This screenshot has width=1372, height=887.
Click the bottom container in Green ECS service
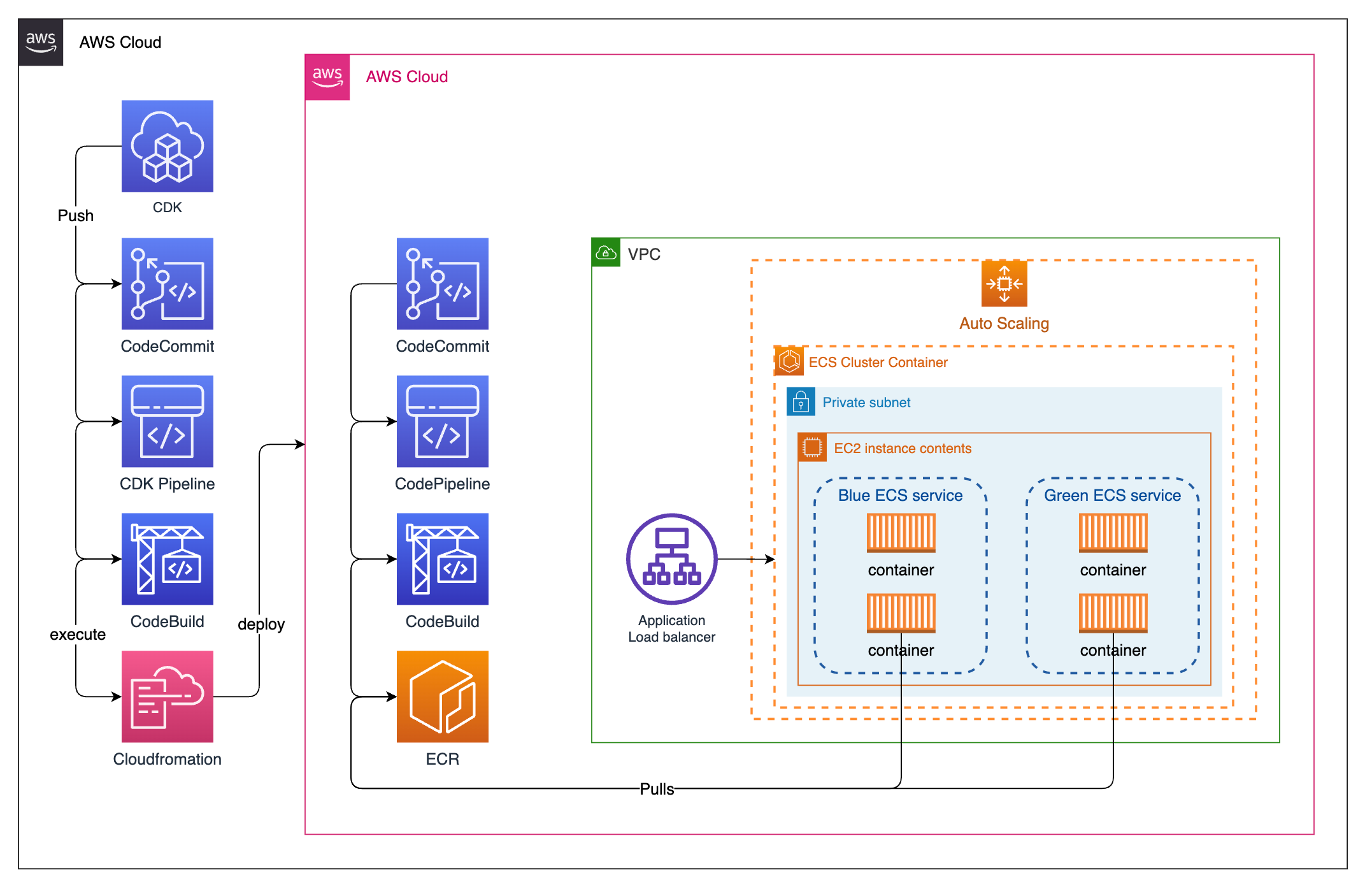1113,613
